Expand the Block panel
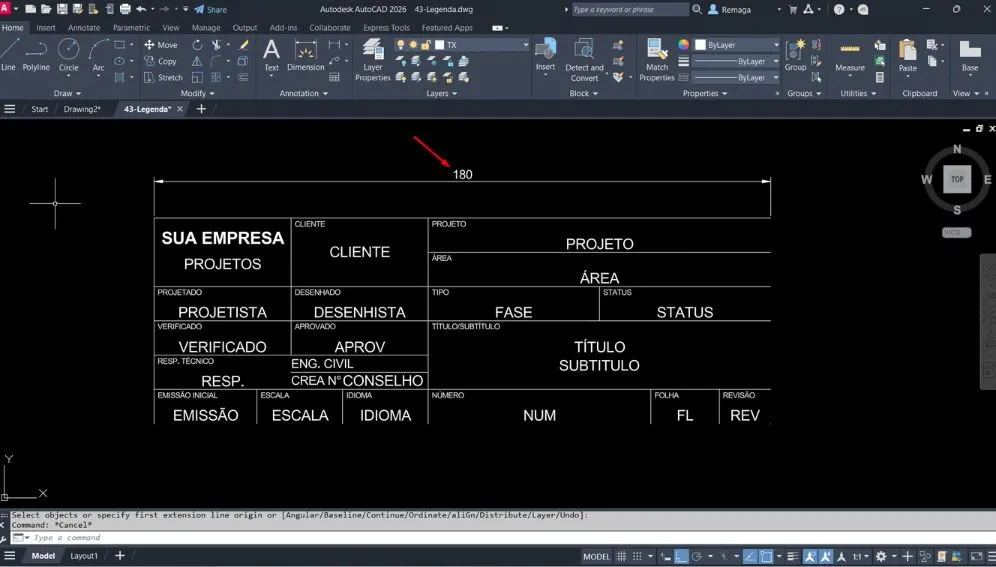996x567 pixels. pos(583,93)
